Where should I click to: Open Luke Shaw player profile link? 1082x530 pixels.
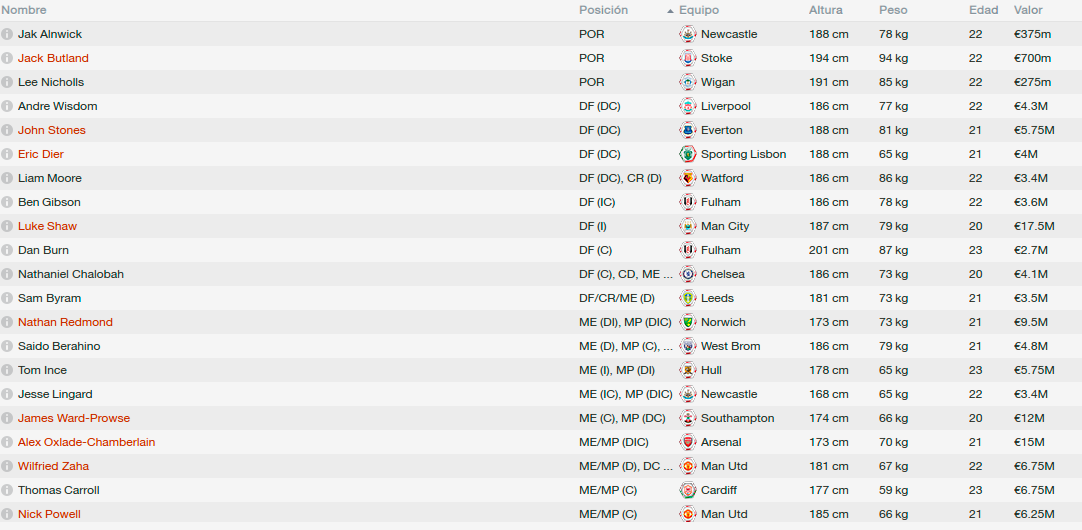click(x=48, y=226)
